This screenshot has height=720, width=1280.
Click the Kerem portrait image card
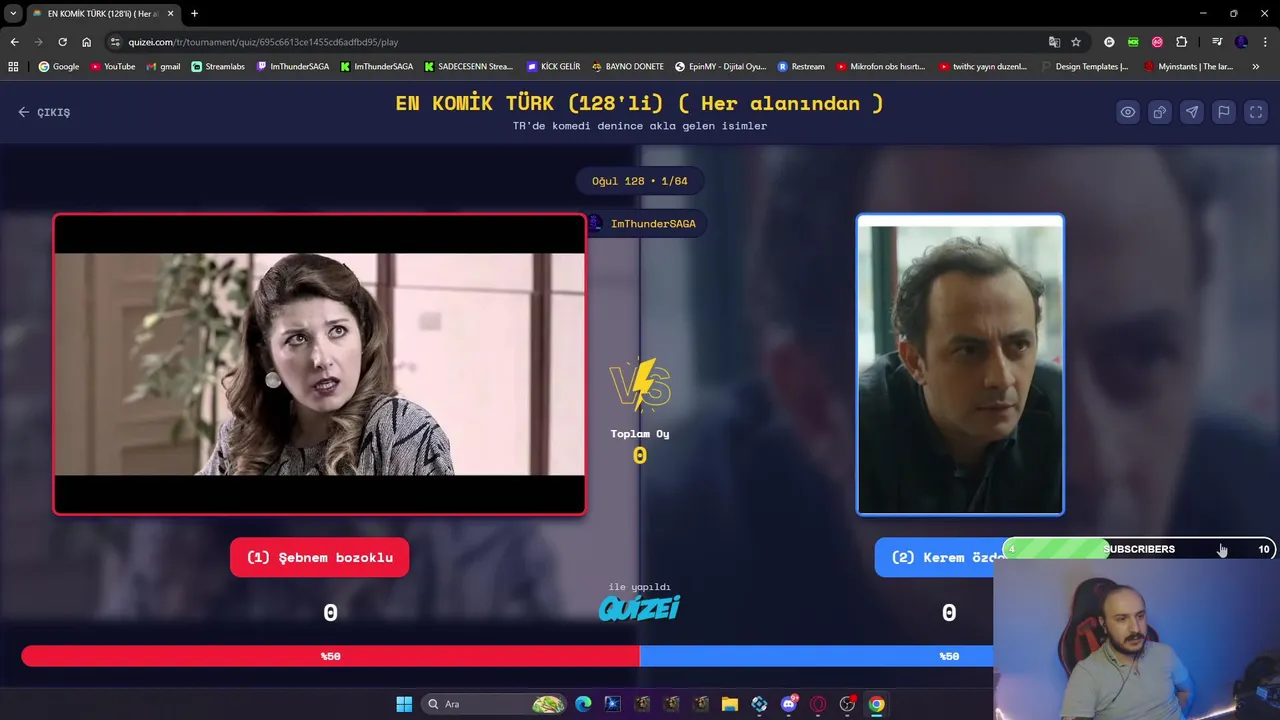click(960, 364)
